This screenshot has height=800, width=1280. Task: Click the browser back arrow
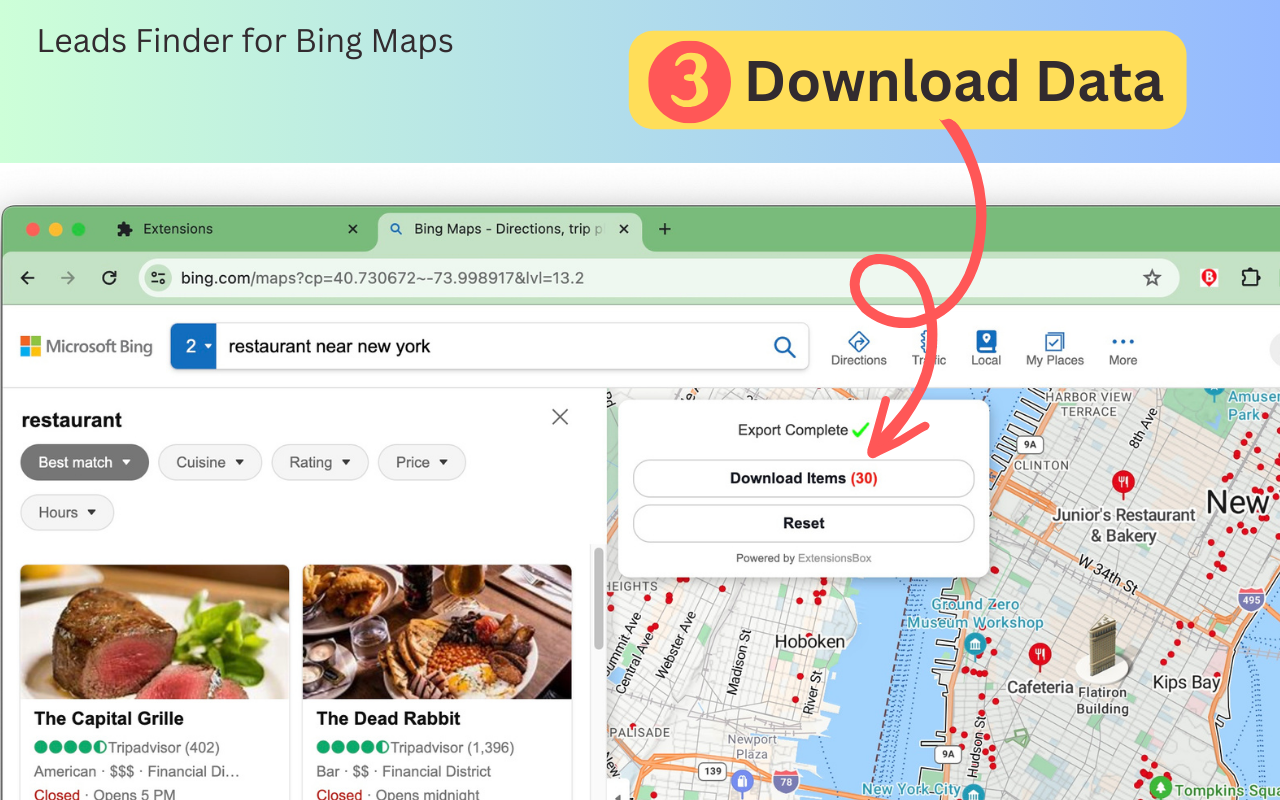[28, 278]
